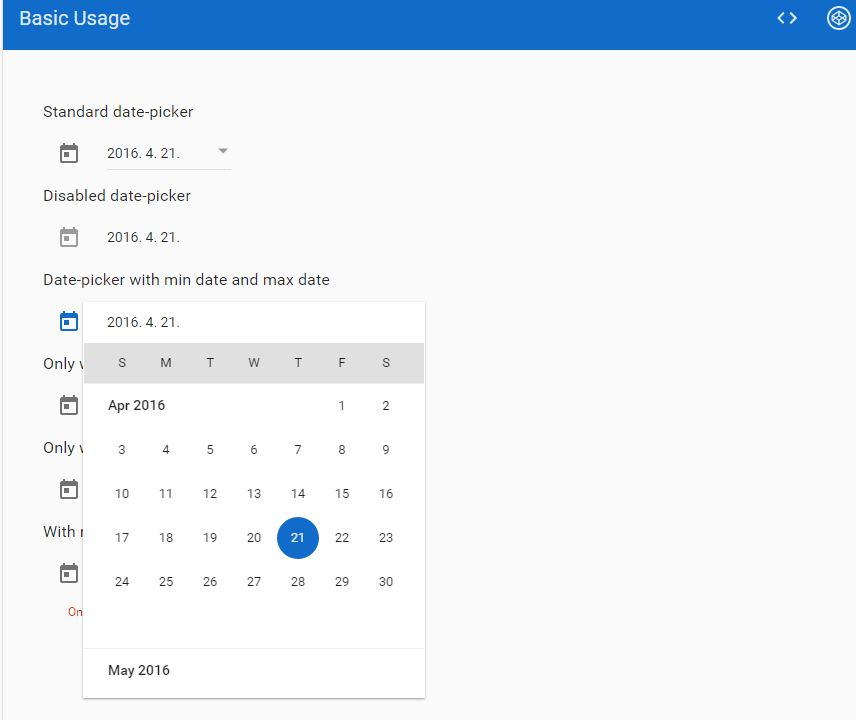Select April 3 in the calendar
Image resolution: width=856 pixels, height=720 pixels.
122,450
